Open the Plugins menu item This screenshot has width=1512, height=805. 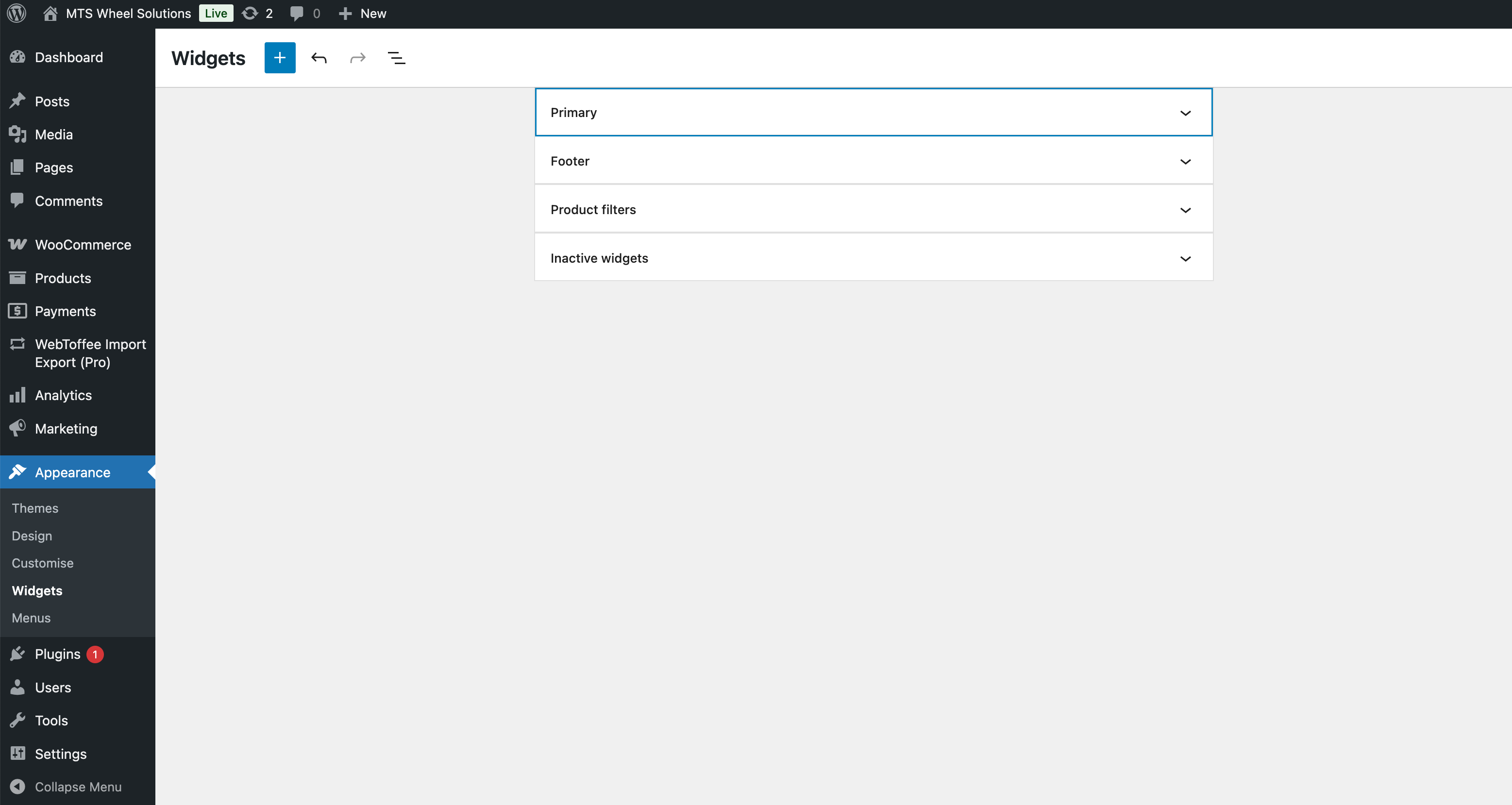[x=57, y=654]
